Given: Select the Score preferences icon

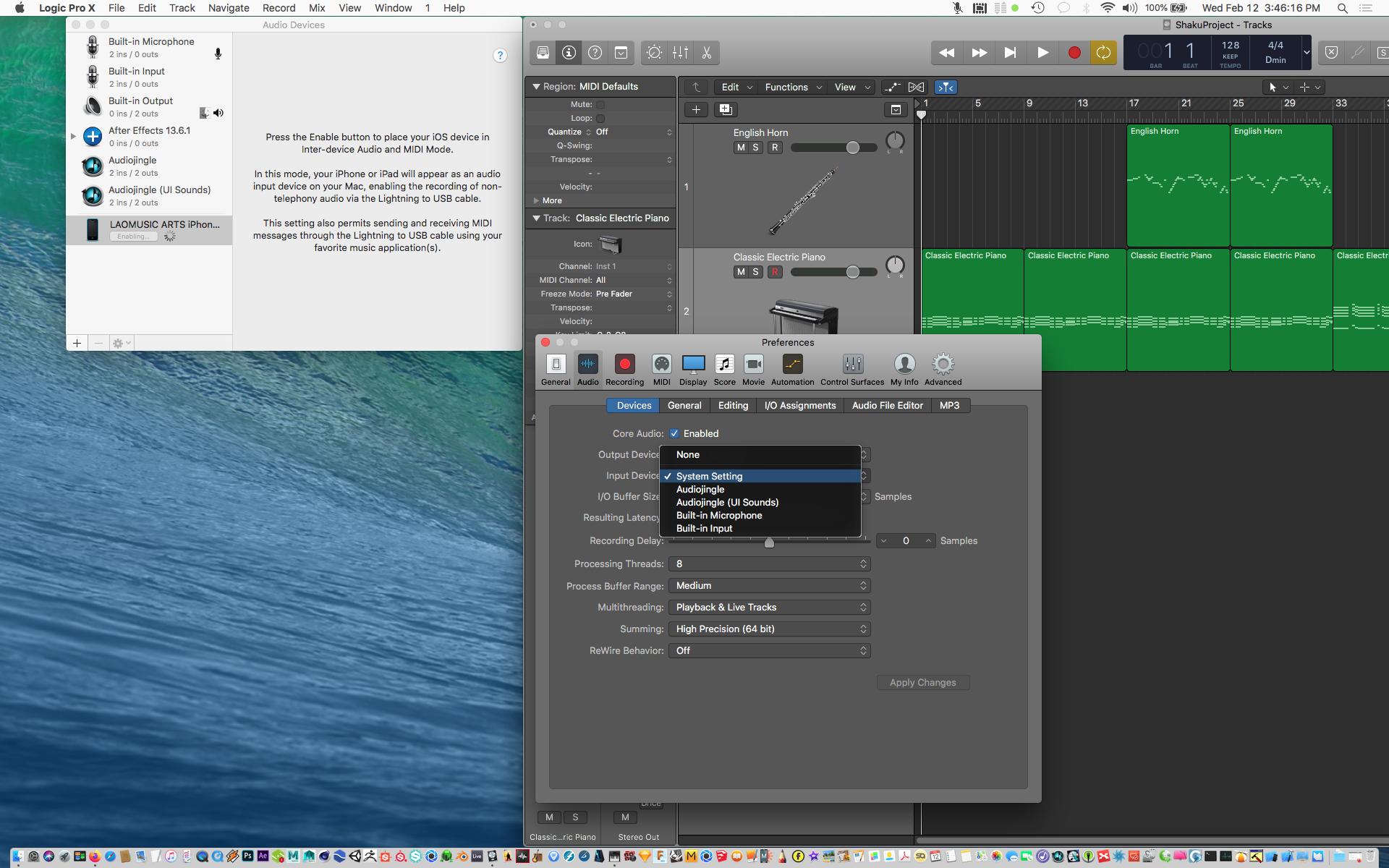Looking at the screenshot, I should (724, 370).
